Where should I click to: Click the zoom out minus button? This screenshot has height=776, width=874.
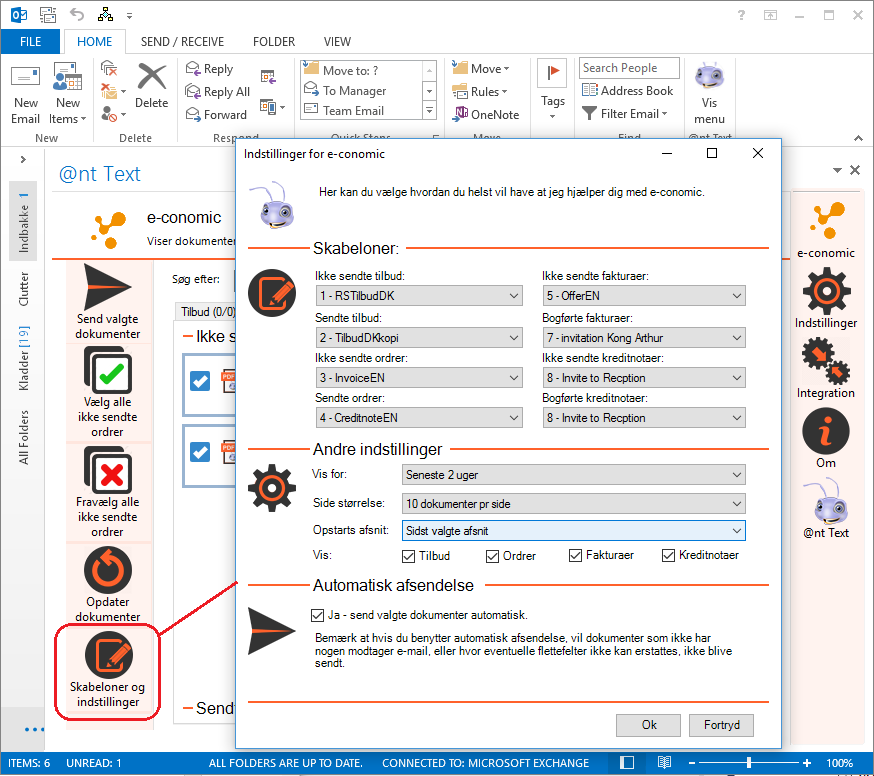[x=692, y=762]
